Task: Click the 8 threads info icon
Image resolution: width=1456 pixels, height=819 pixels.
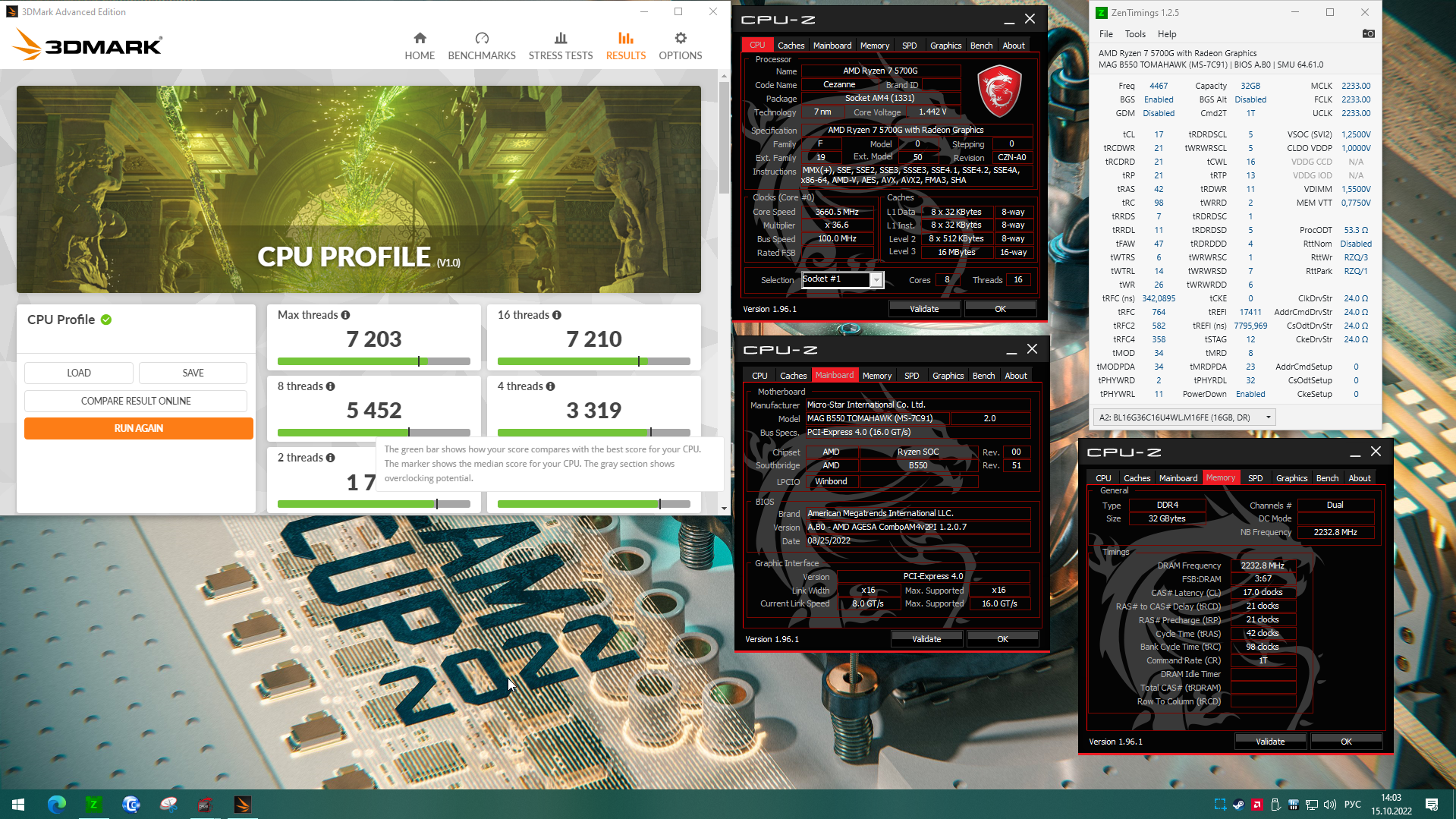Action: [331, 386]
